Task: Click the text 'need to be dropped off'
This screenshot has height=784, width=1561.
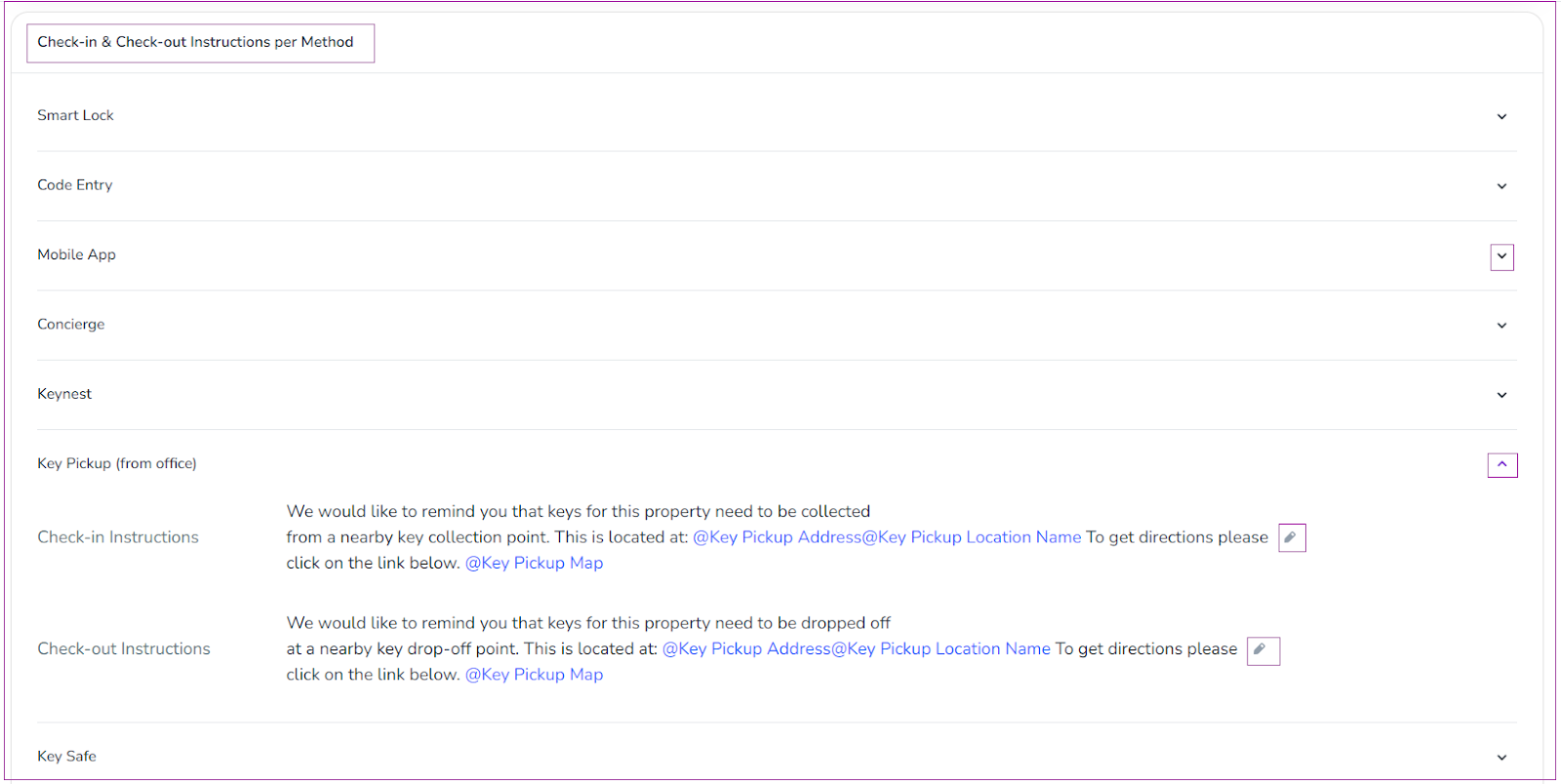Action: coord(802,623)
